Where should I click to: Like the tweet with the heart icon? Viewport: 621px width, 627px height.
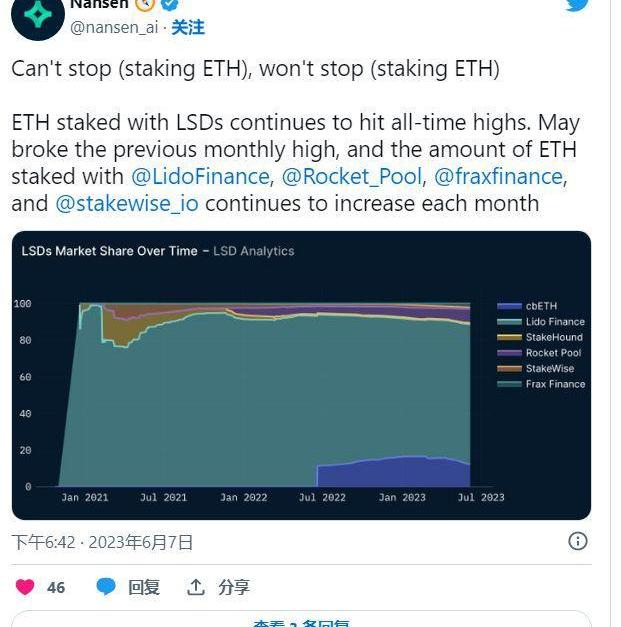tap(25, 587)
